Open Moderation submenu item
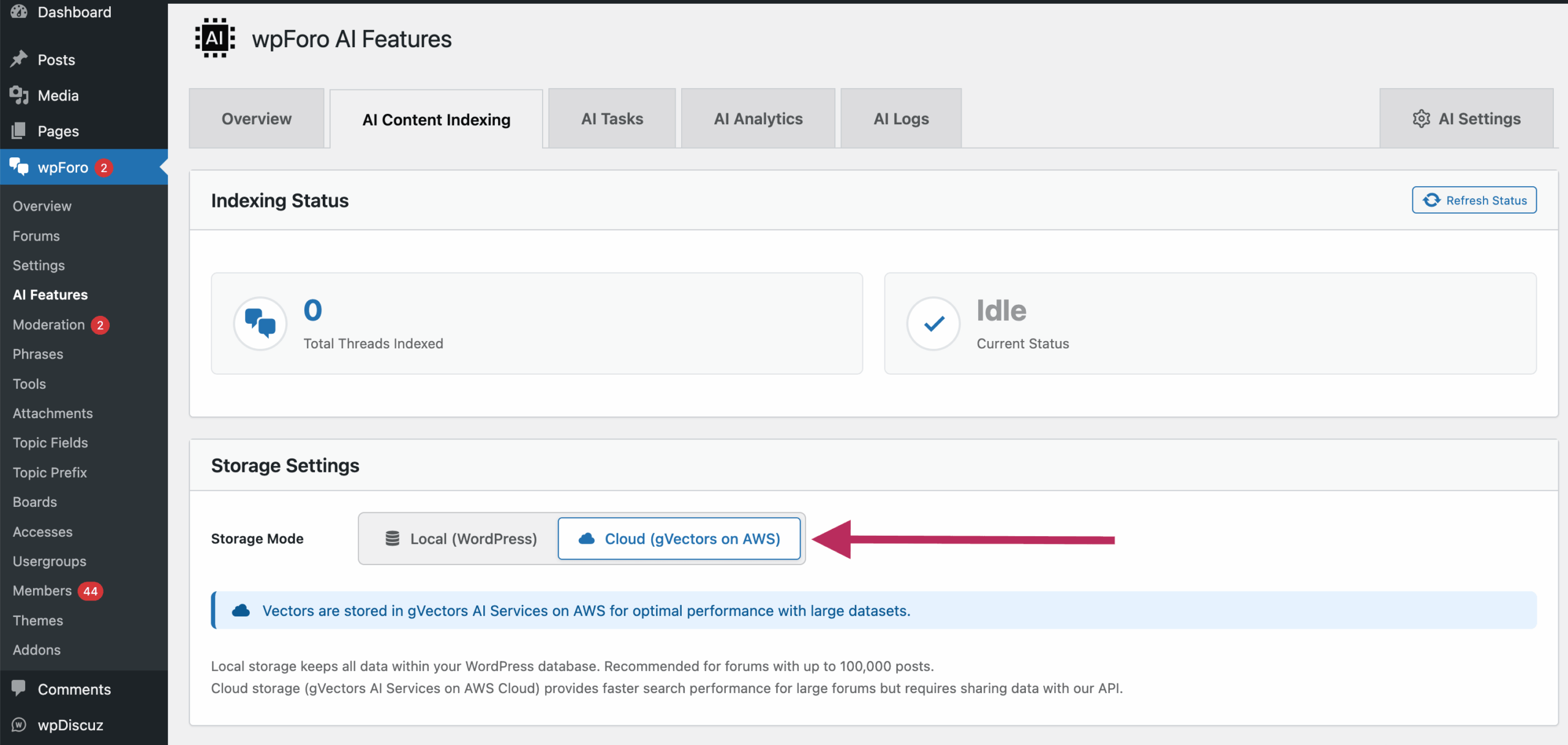The height and width of the screenshot is (745, 1568). point(49,324)
